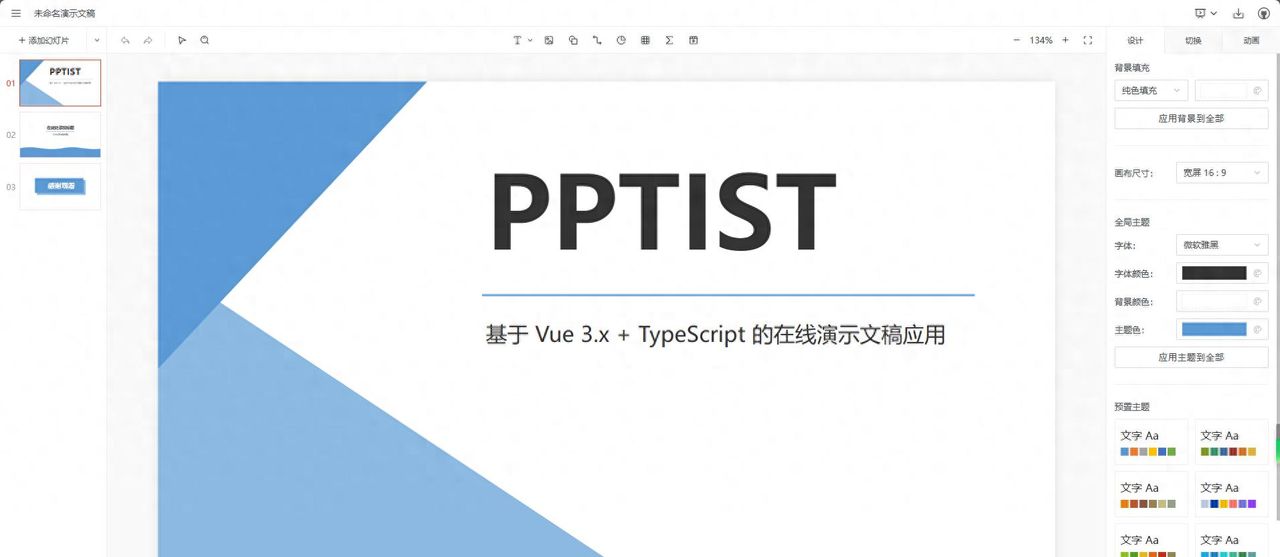The image size is (1280, 557).
Task: Switch to the 切换 tab
Action: click(x=1193, y=41)
